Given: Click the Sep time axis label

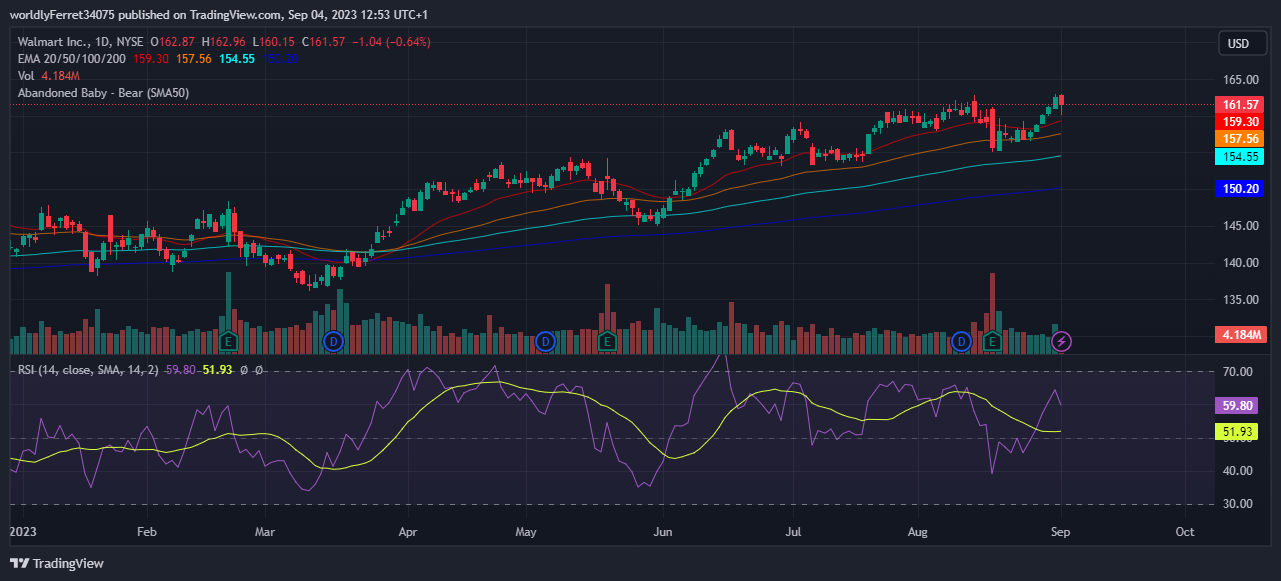Looking at the screenshot, I should (x=1060, y=532).
